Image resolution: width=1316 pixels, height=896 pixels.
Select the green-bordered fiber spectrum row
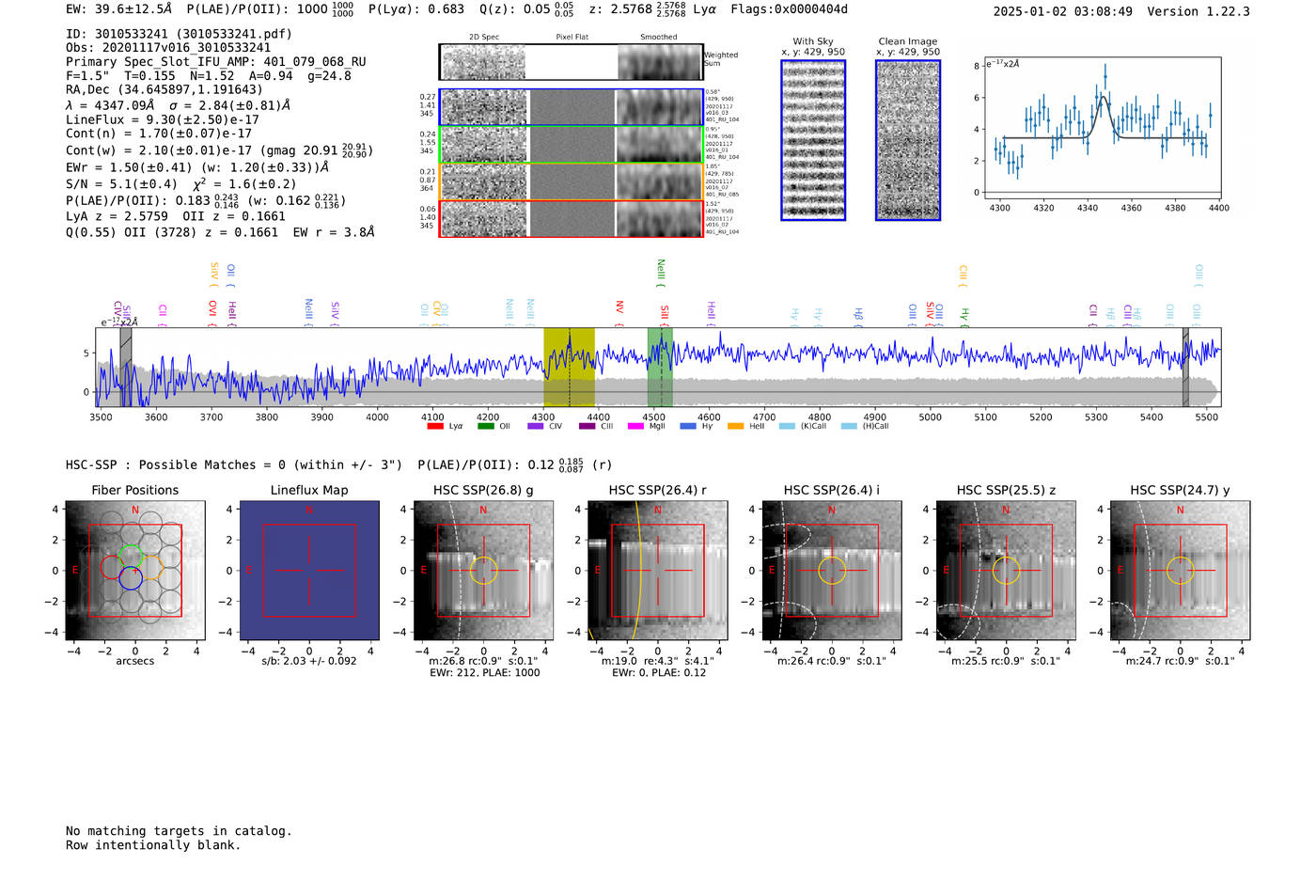pos(571,145)
